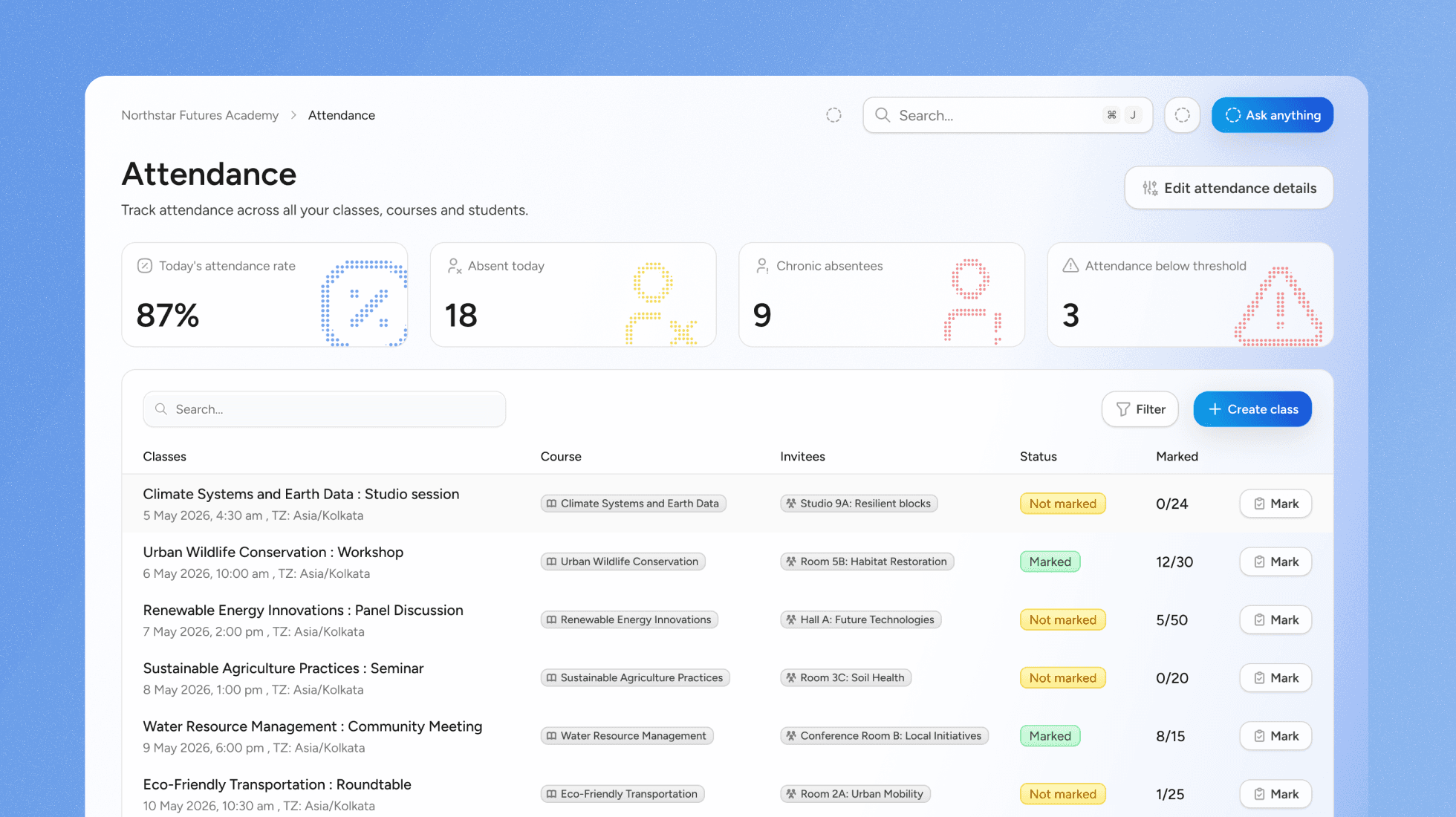1456x817 pixels.
Task: Click the 87% attendance rate value
Action: 168,315
